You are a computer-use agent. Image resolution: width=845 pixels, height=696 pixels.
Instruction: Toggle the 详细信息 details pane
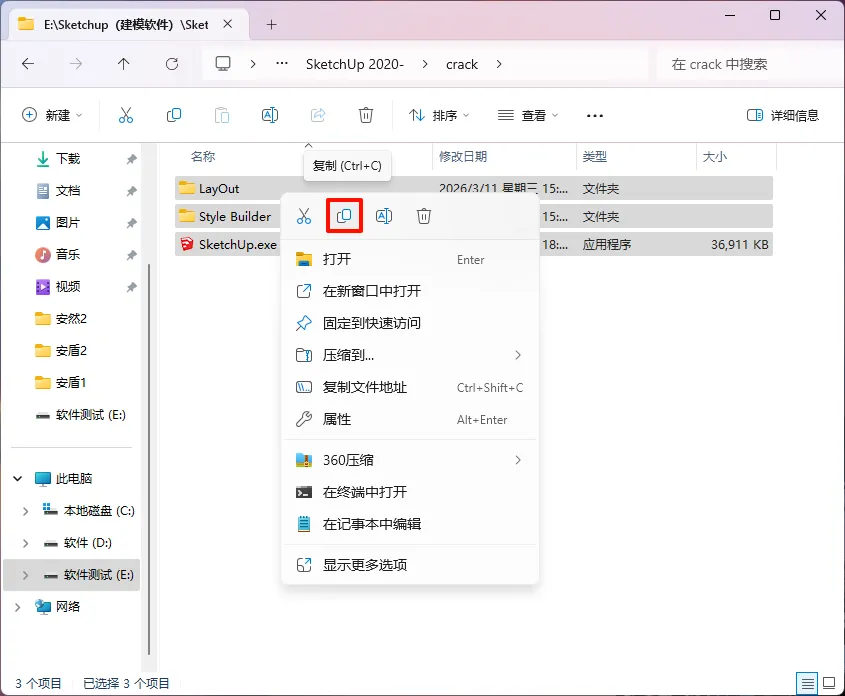point(782,115)
